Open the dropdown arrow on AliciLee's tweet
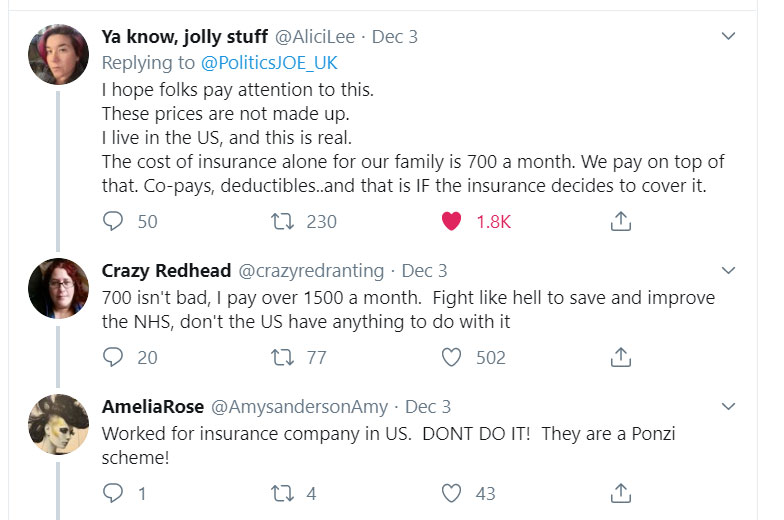 [729, 37]
